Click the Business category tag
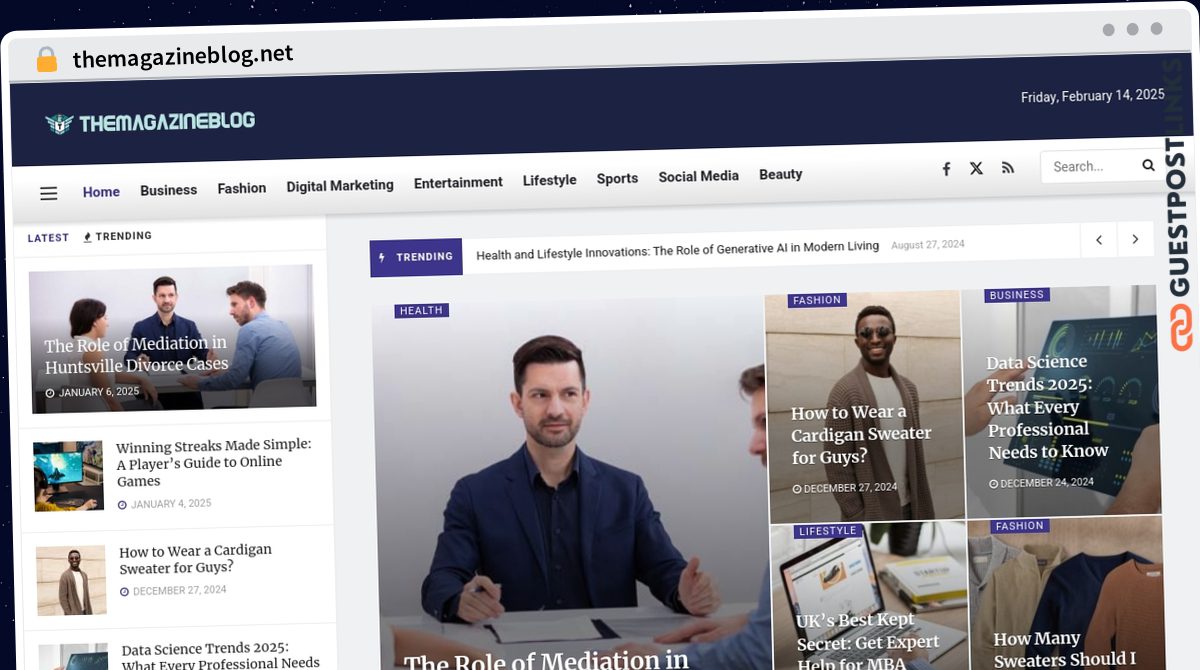 [x=1016, y=295]
